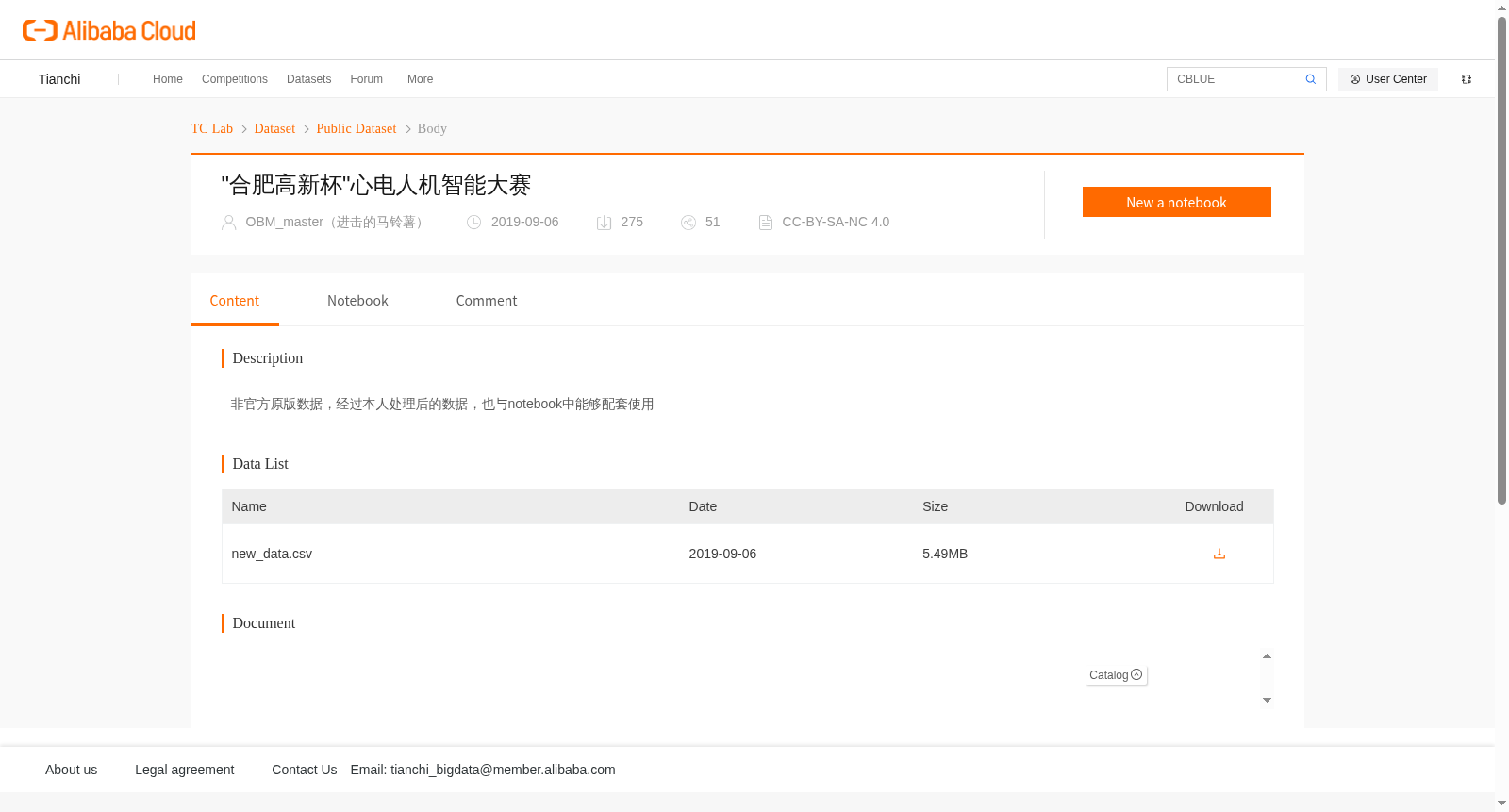Click the expand icon beside User Center

1467,79
